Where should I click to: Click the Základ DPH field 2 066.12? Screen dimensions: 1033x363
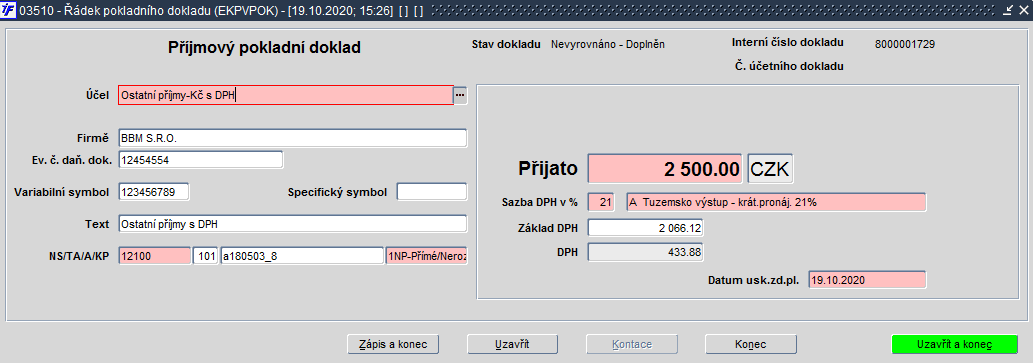pyautogui.click(x=645, y=228)
